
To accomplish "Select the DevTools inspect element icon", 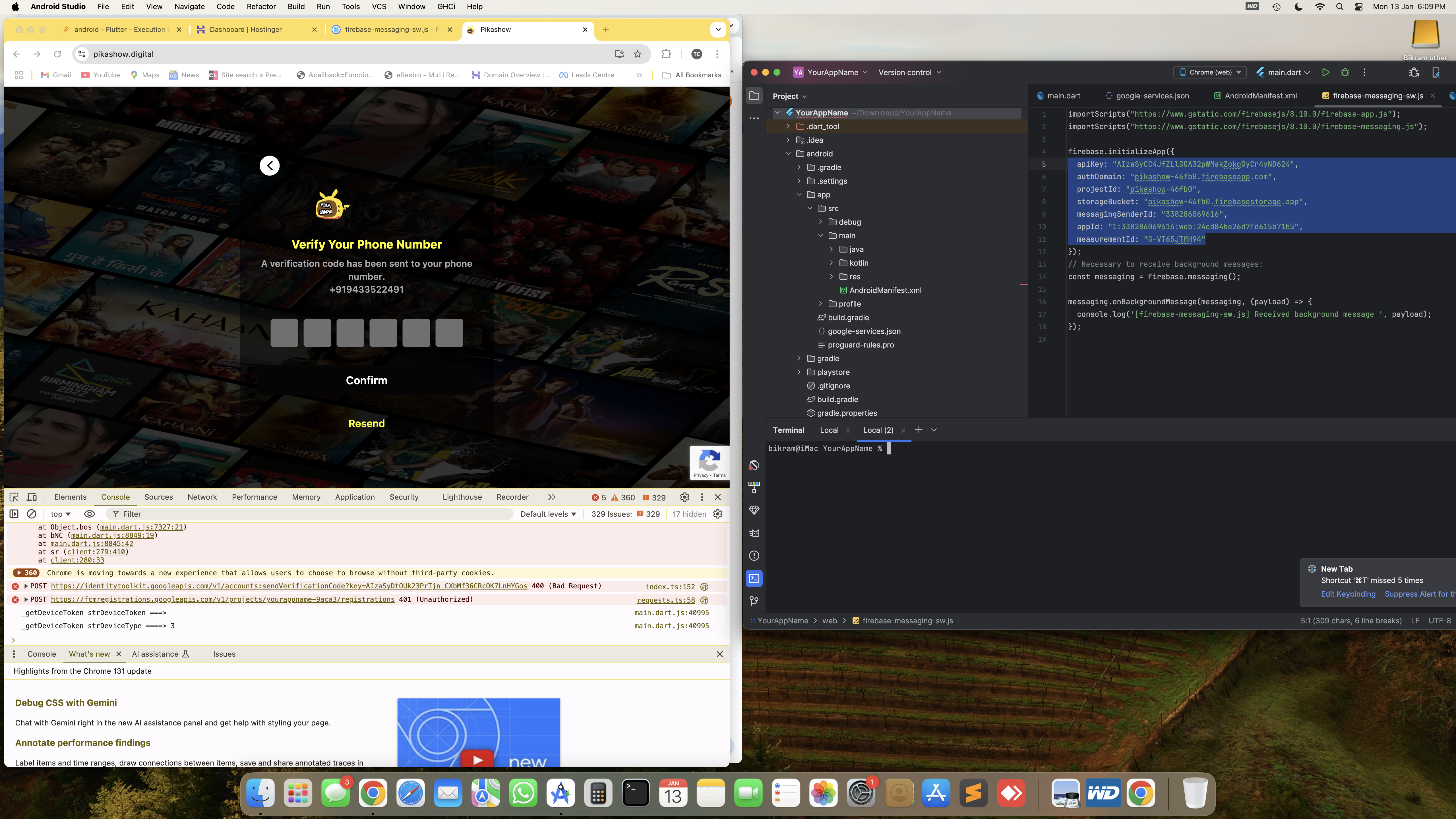I will 14,497.
